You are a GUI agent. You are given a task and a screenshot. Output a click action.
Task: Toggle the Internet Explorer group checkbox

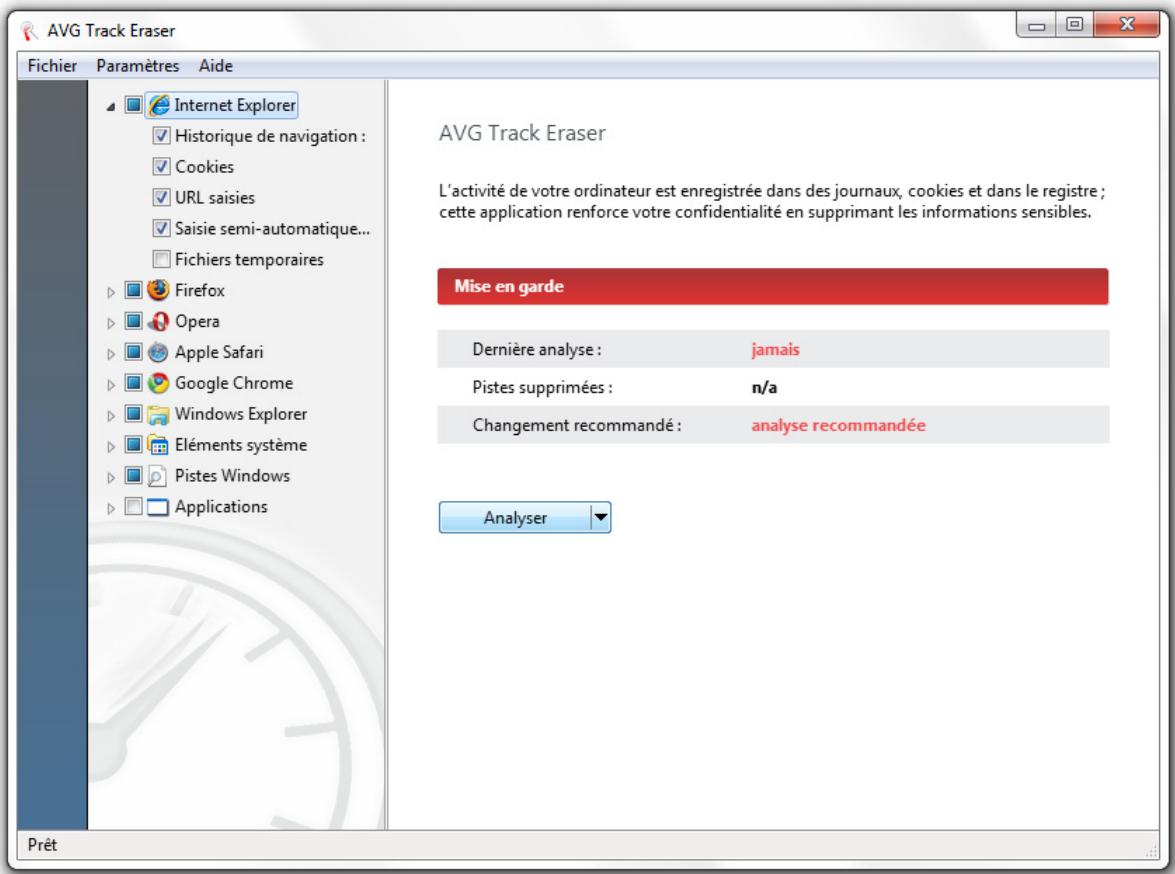(x=133, y=104)
